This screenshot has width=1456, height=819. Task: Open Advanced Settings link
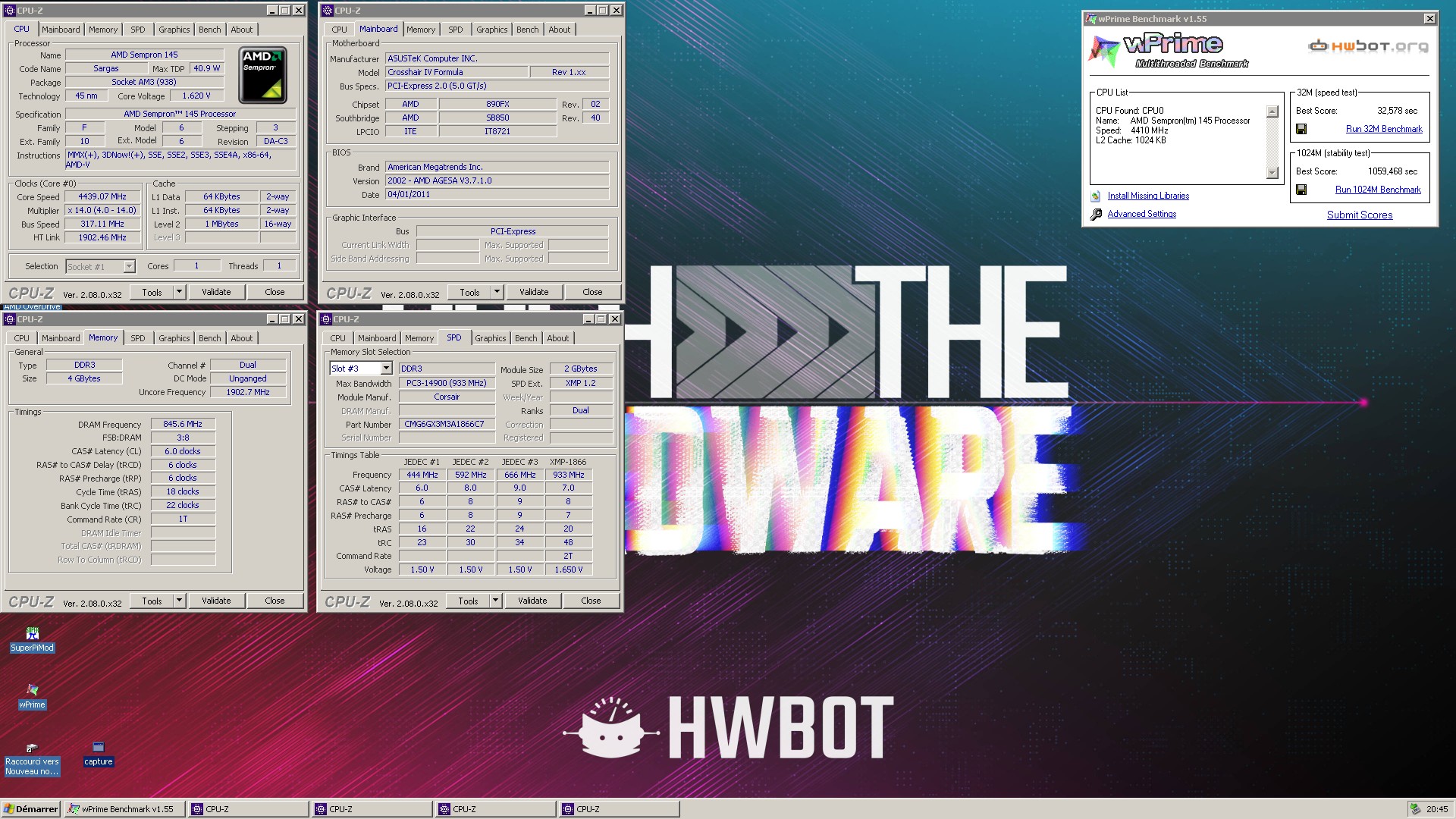pos(1142,214)
